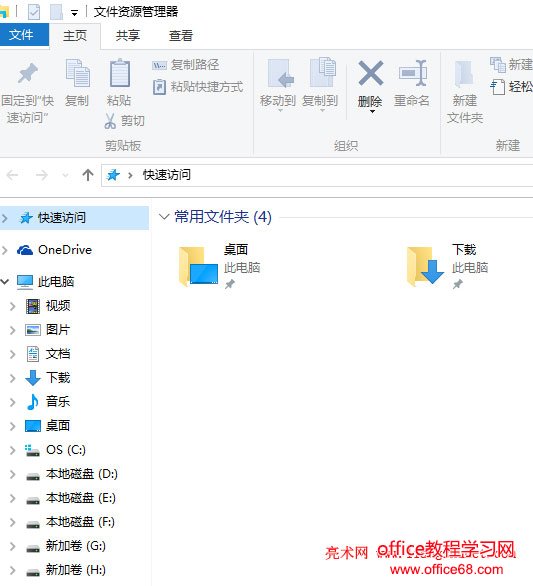Expand the 图片 tree node
The height and width of the screenshot is (586, 533).
[x=13, y=330]
